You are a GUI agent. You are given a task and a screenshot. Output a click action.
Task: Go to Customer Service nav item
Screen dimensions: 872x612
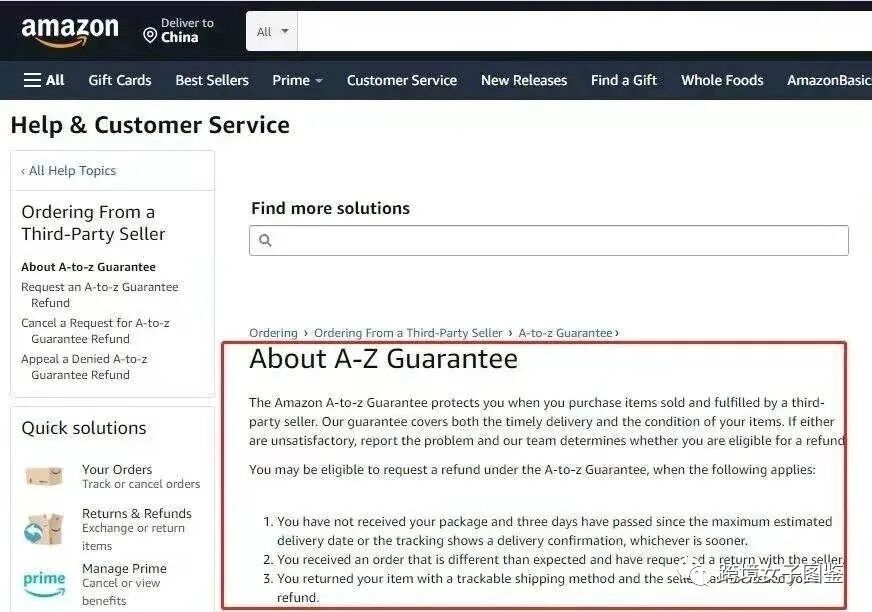[402, 80]
